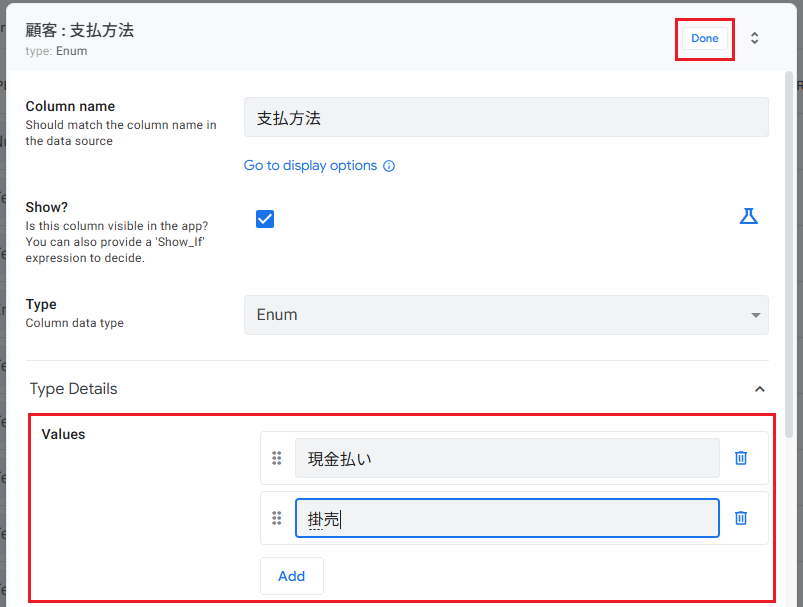Click the Type dropdown arrow
This screenshot has width=803, height=607.
[755, 315]
